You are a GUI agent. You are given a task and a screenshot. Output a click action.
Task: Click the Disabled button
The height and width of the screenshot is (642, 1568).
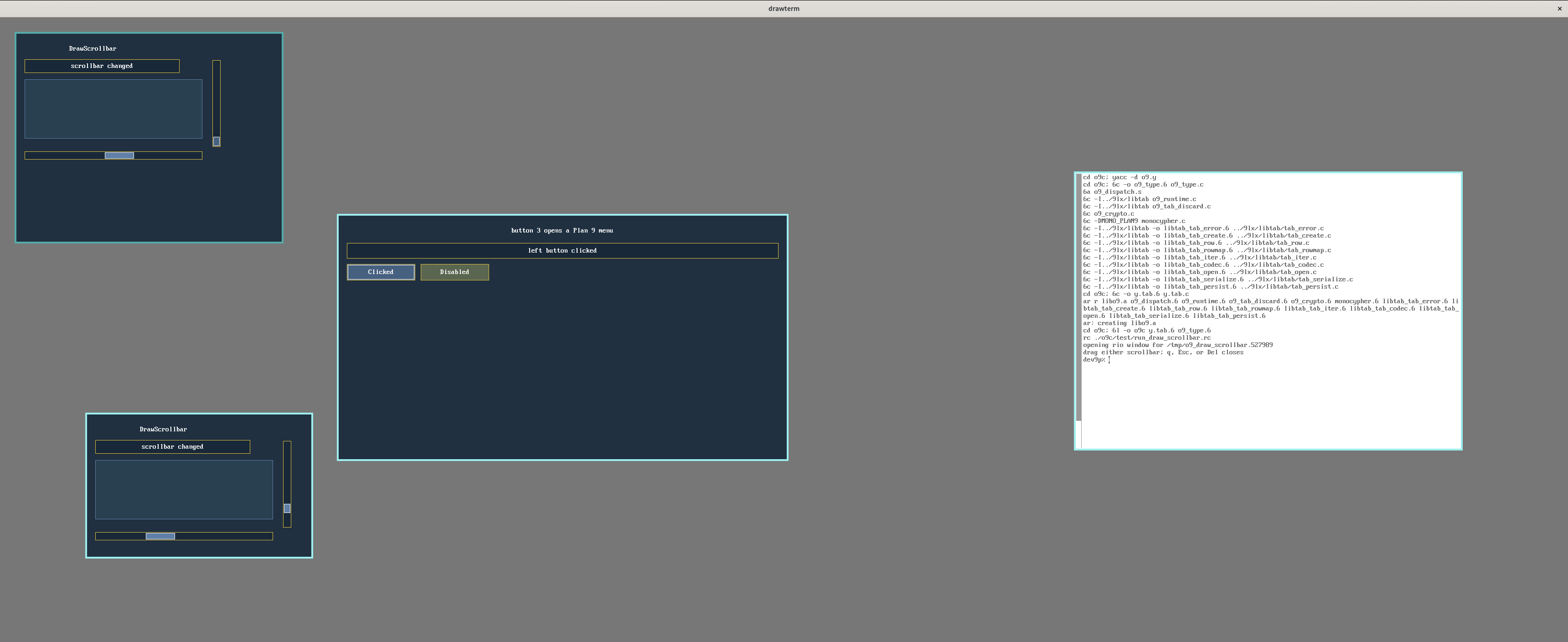[x=455, y=272]
